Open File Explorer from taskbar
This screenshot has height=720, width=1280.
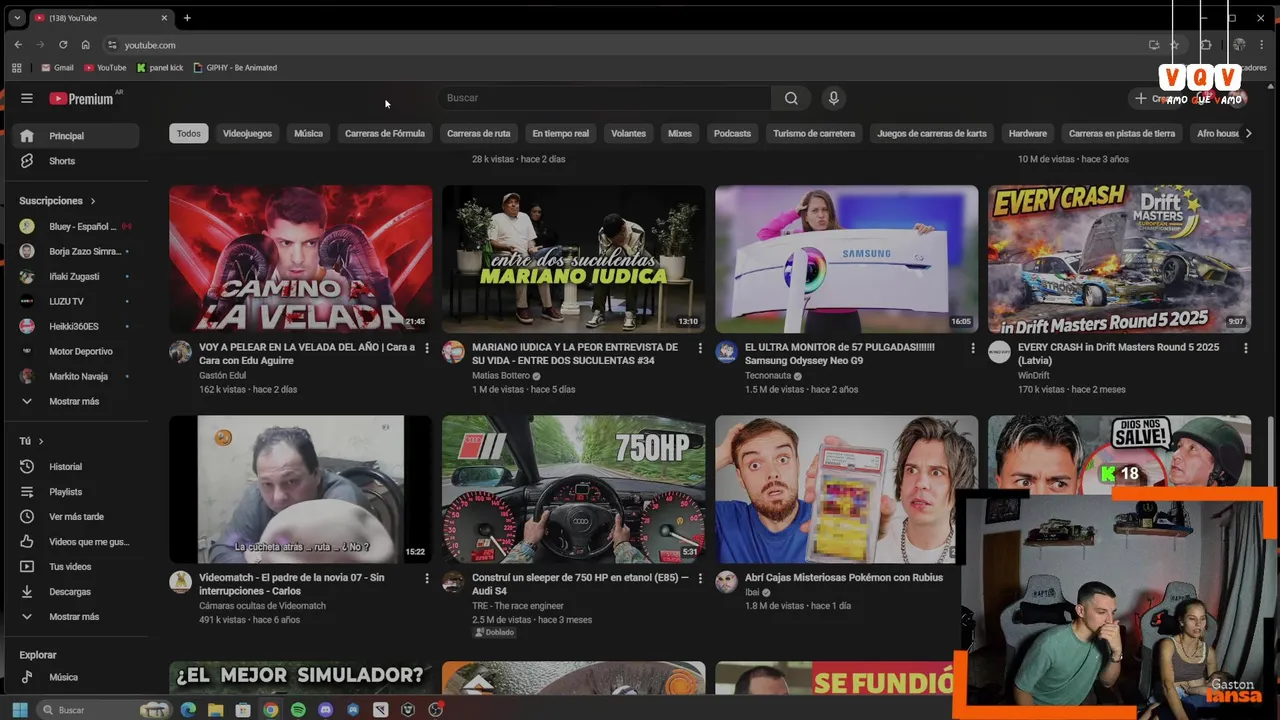(x=215, y=710)
